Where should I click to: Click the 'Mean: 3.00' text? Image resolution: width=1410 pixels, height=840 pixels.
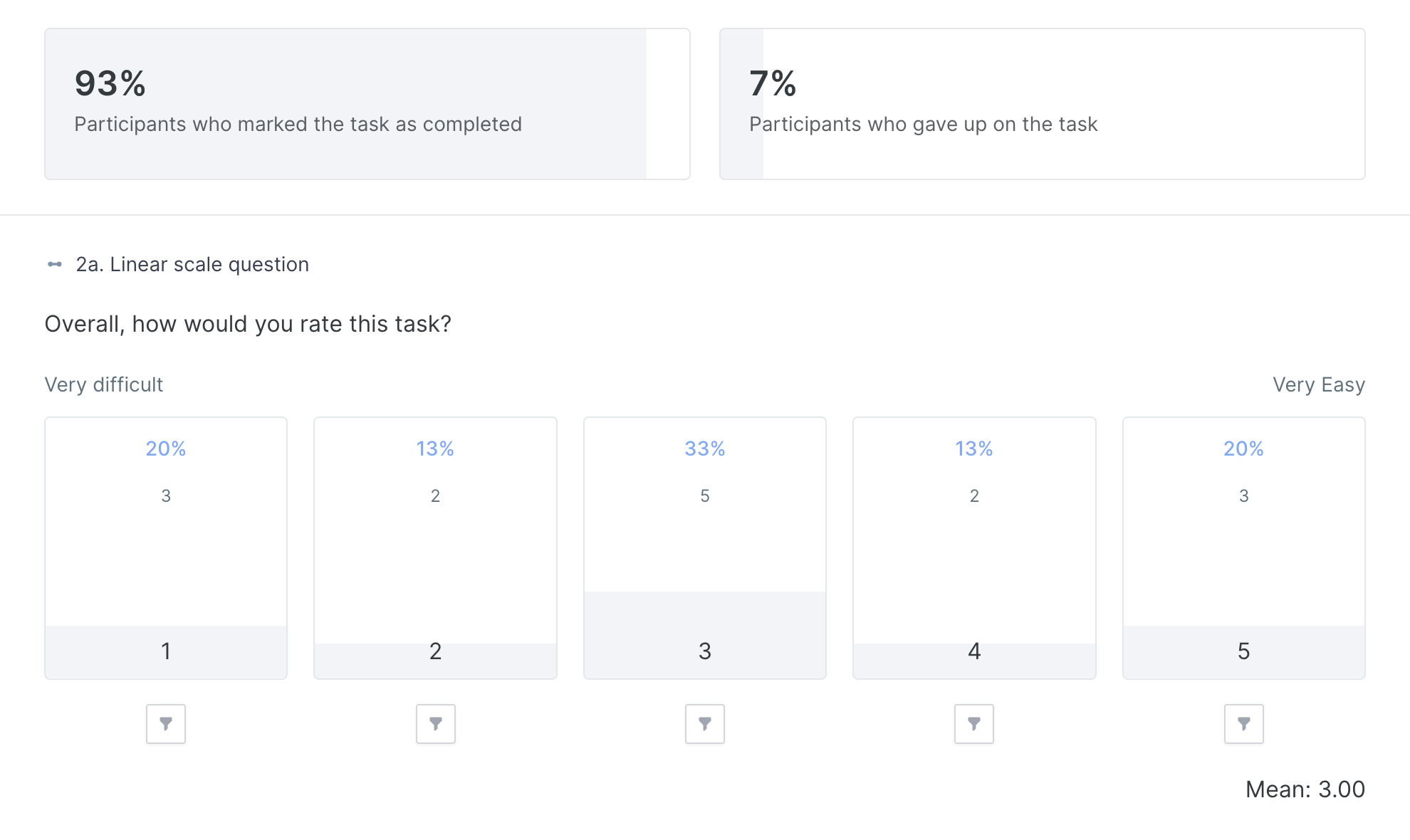(x=1305, y=789)
